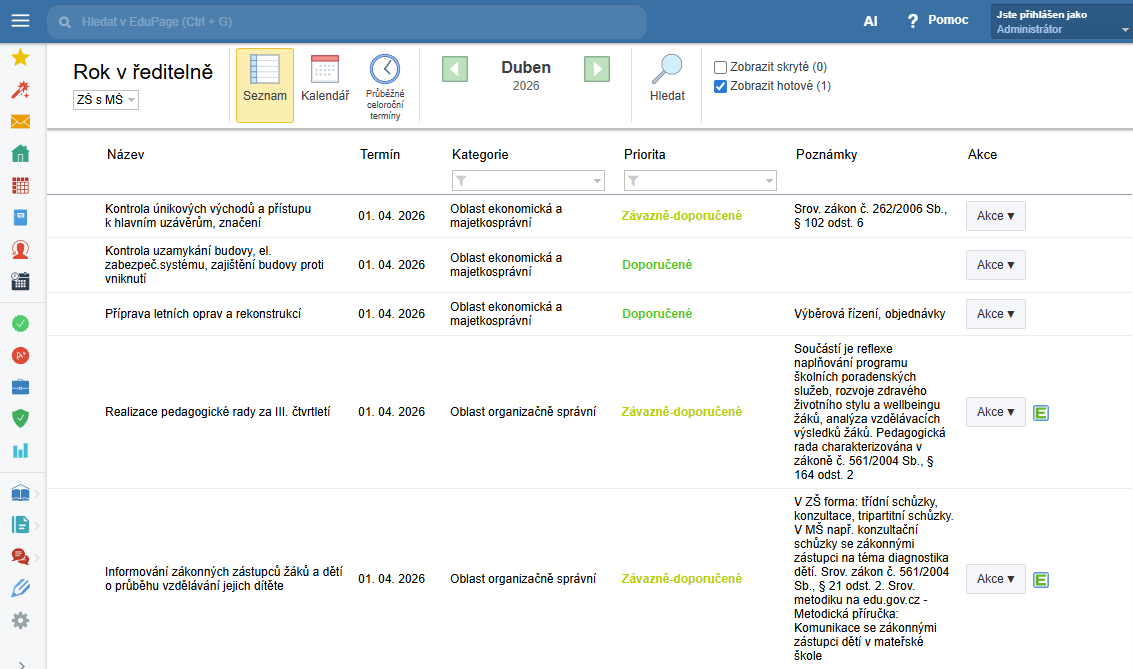Click the Pomoc help link
The image size is (1133, 669).
pos(937,20)
